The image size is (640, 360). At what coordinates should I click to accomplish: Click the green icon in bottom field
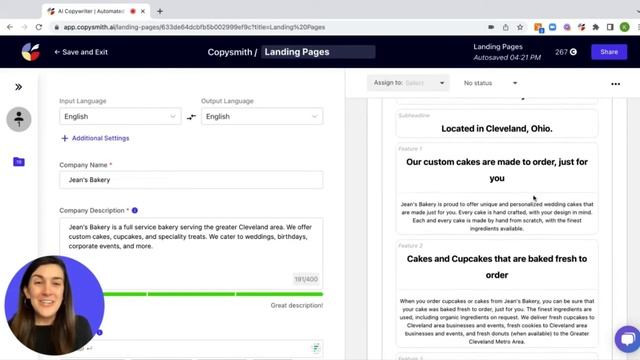316,348
